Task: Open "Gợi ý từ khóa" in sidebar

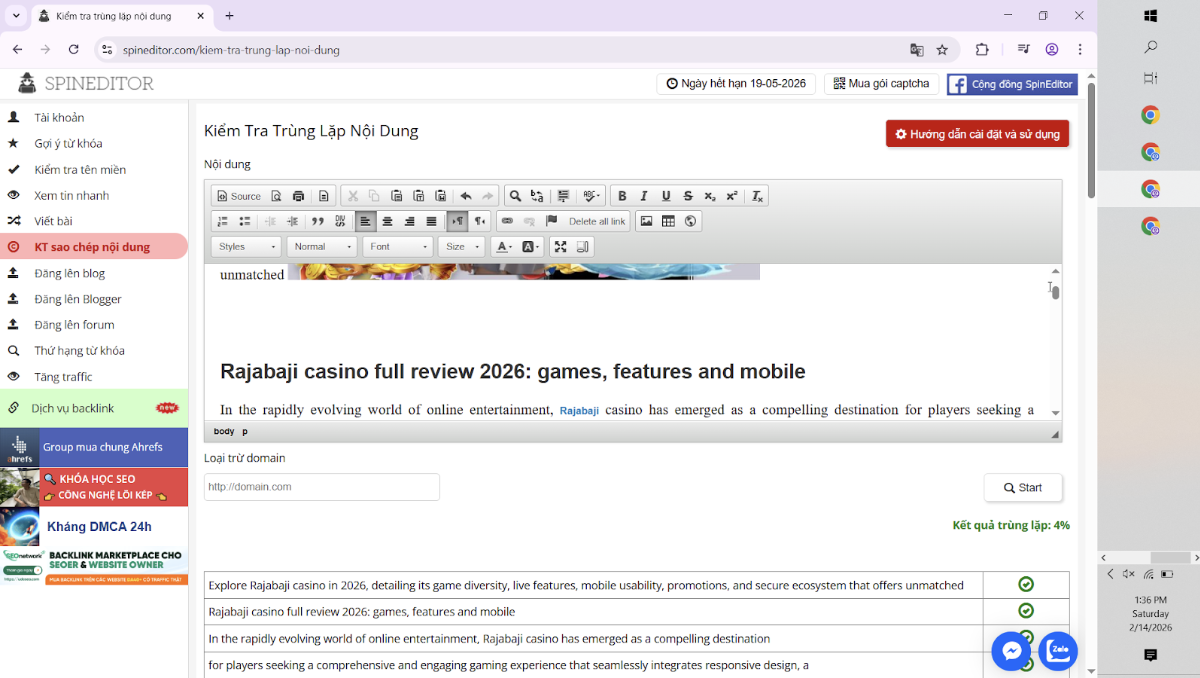Action: click(68, 143)
